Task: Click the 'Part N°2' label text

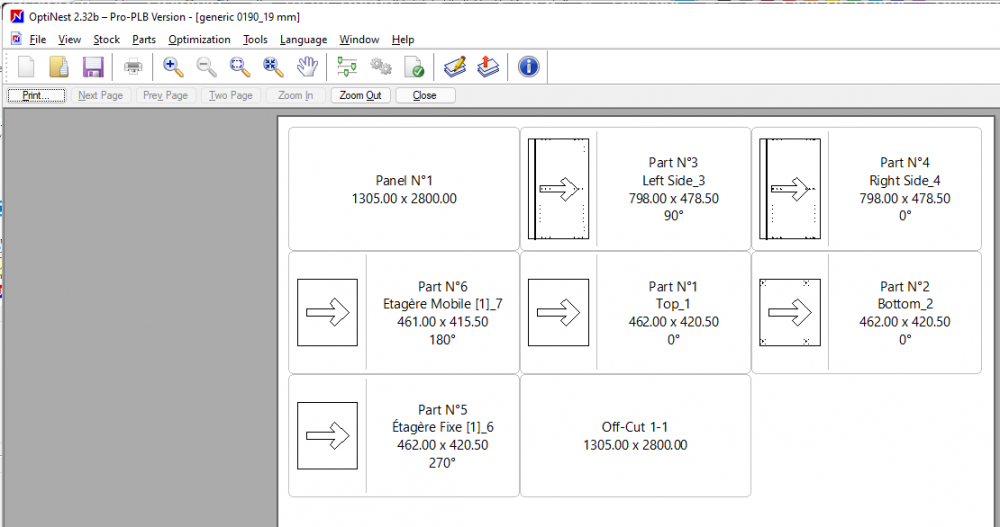Action: pyautogui.click(x=905, y=286)
